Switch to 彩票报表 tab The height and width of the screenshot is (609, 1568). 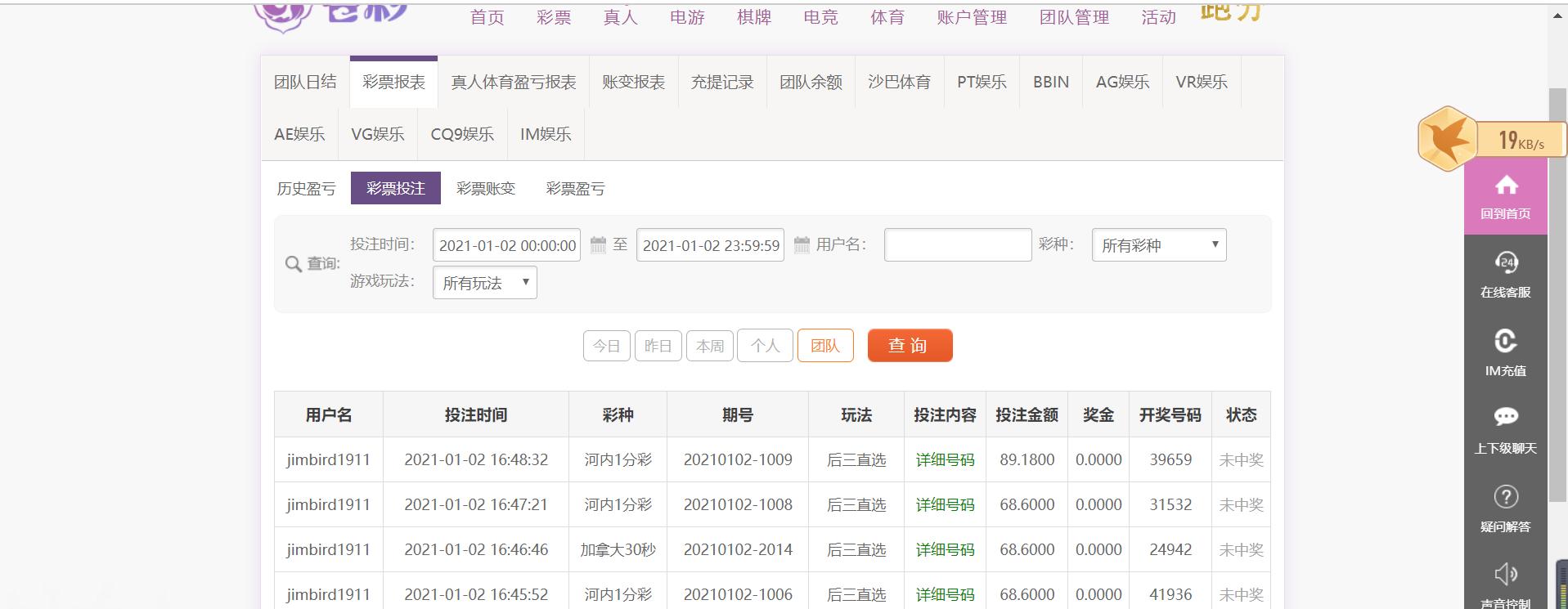click(x=394, y=82)
